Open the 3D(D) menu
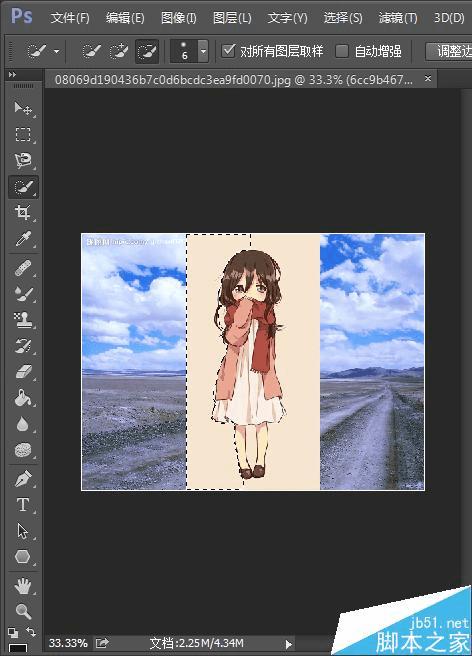Viewport: 472px width, 656px height. pyautogui.click(x=449, y=18)
